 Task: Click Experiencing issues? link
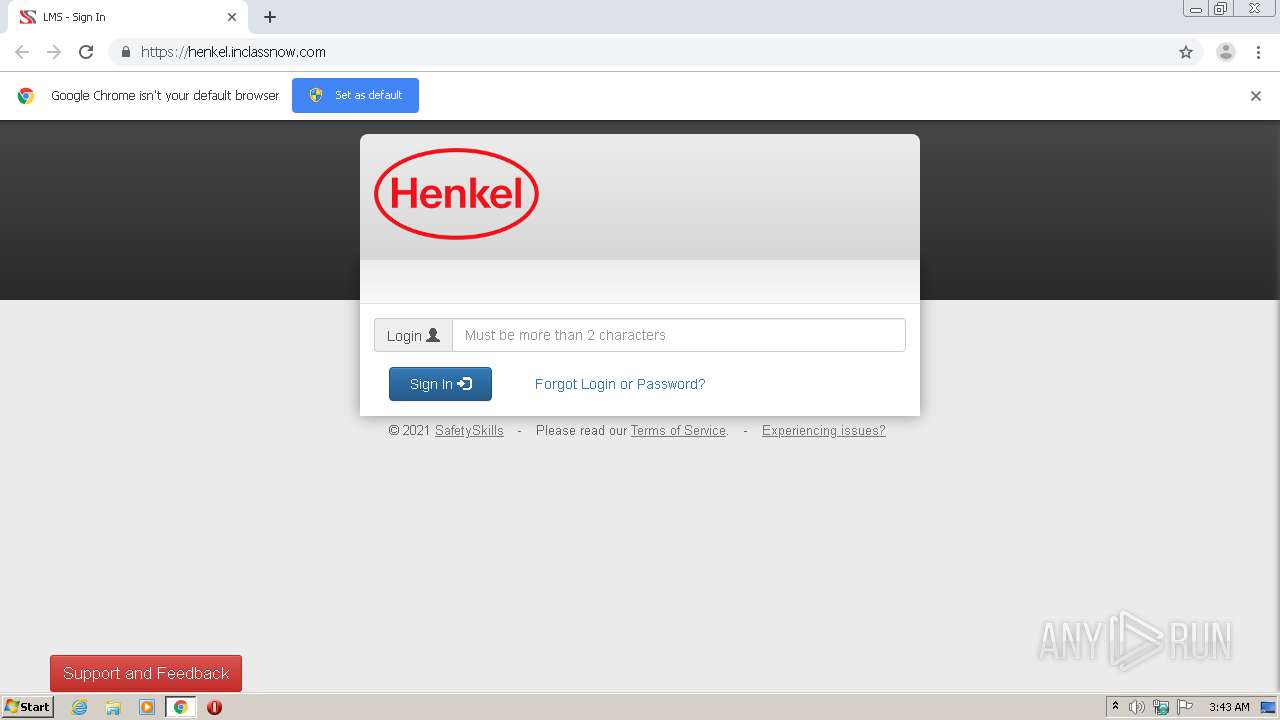(x=824, y=431)
